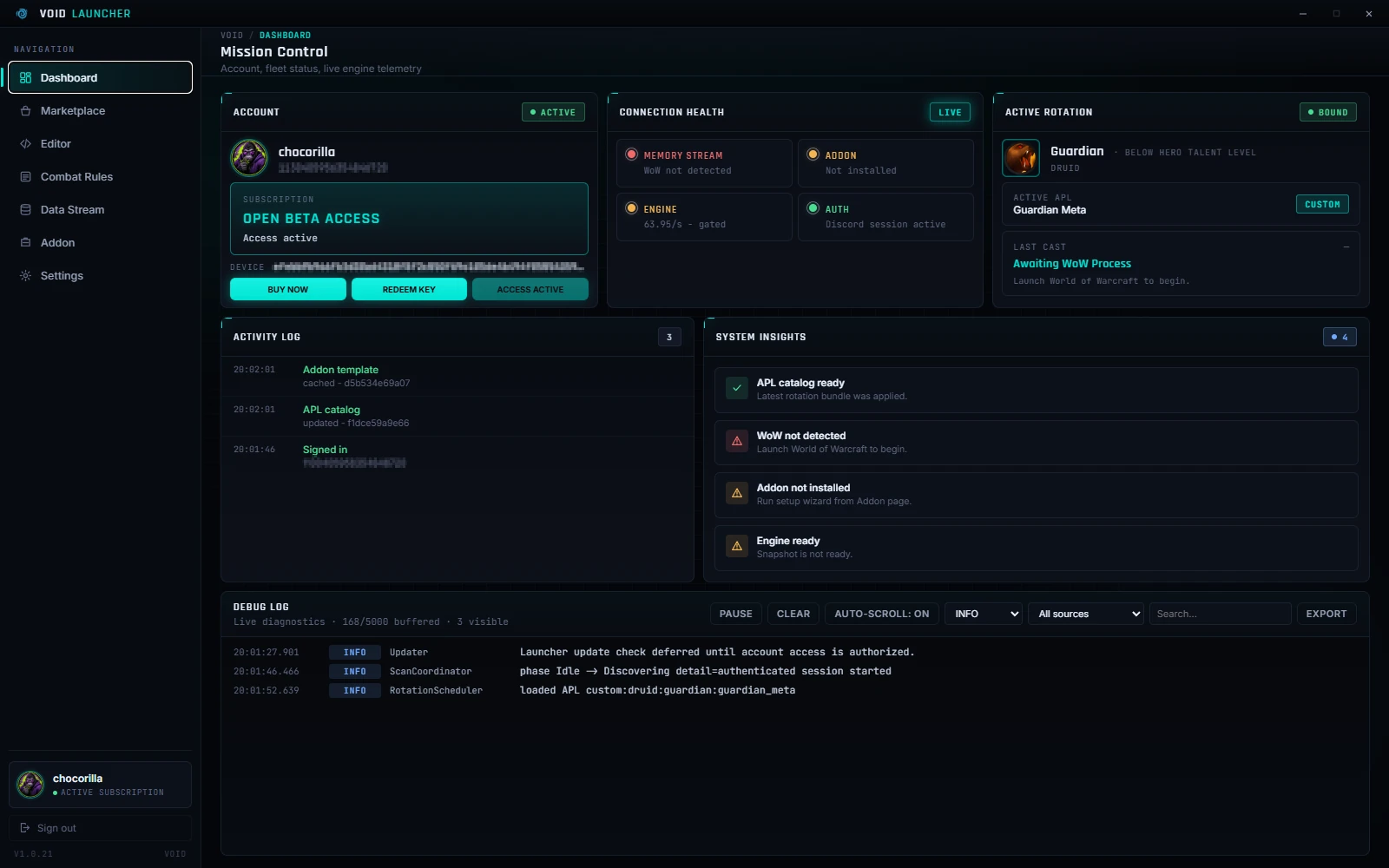Click the RotationScheduler debug log row

click(794, 690)
